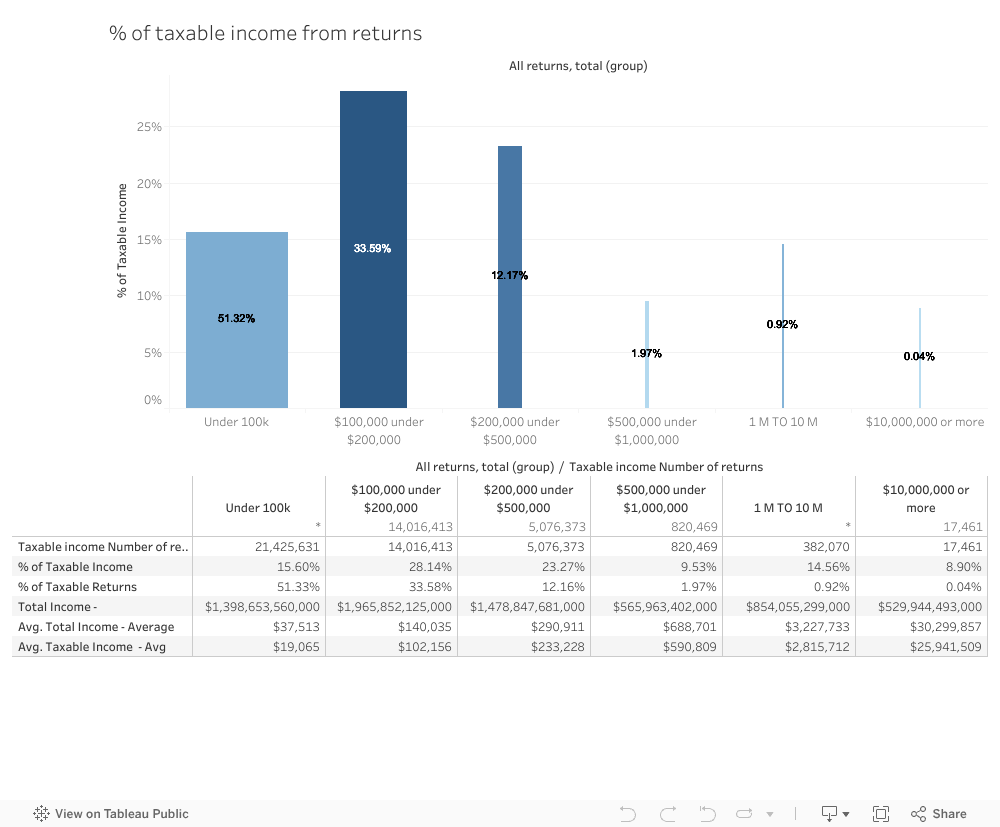
Task: Click the '1 M TO 10 M' table column header
Action: pyautogui.click(x=788, y=508)
